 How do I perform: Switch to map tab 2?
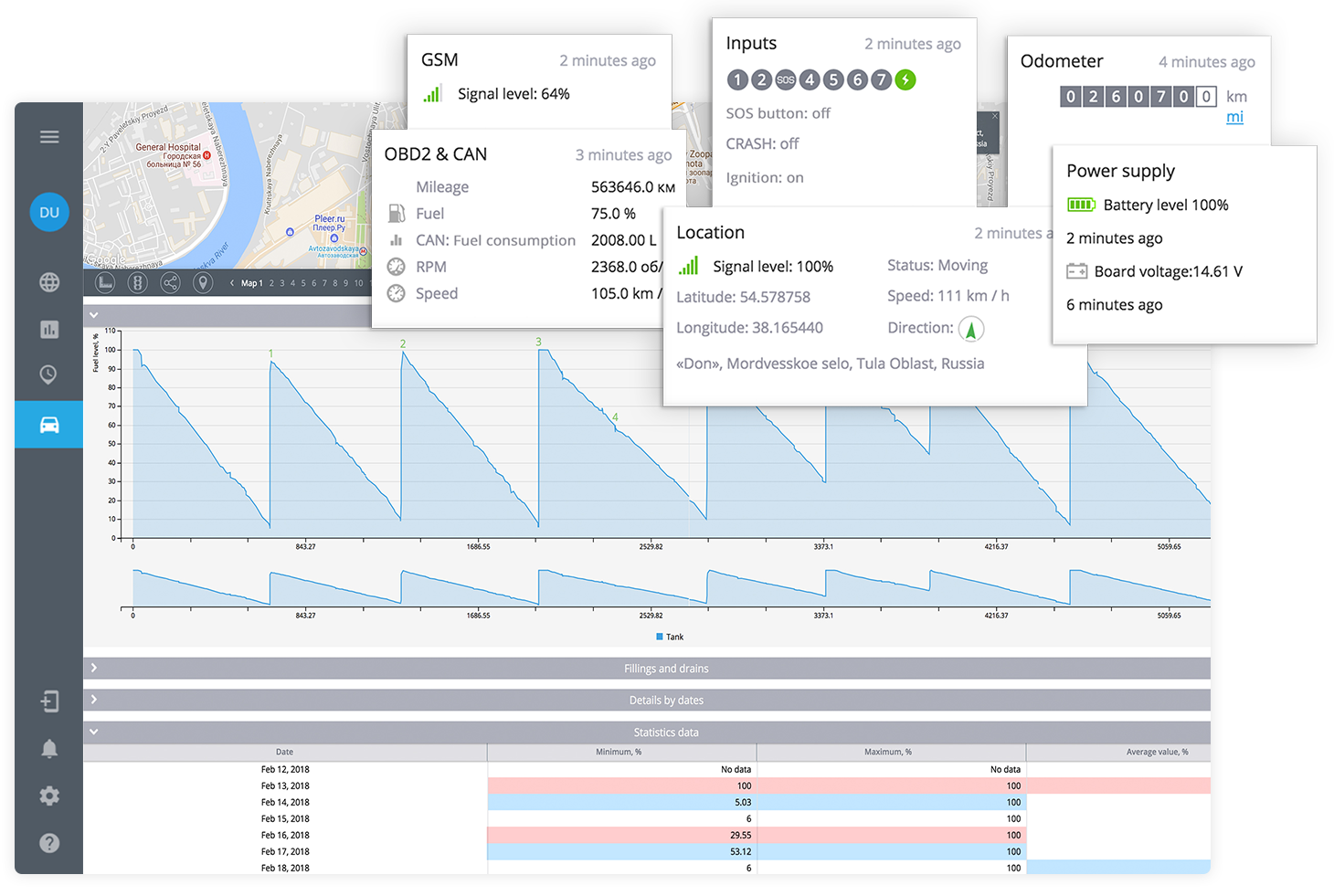[x=271, y=283]
